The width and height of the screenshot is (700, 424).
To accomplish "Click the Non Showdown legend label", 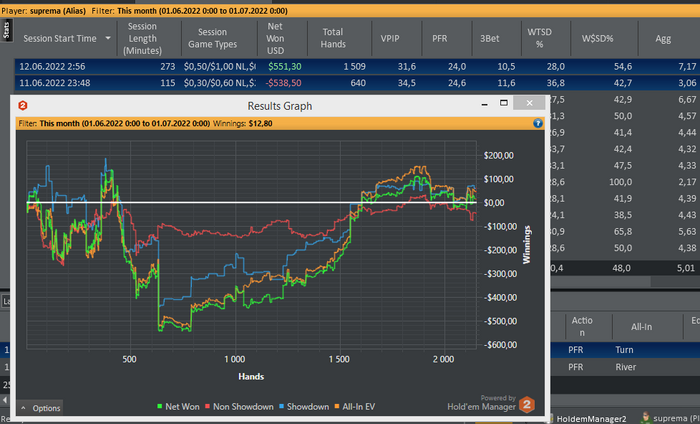I will (x=243, y=407).
